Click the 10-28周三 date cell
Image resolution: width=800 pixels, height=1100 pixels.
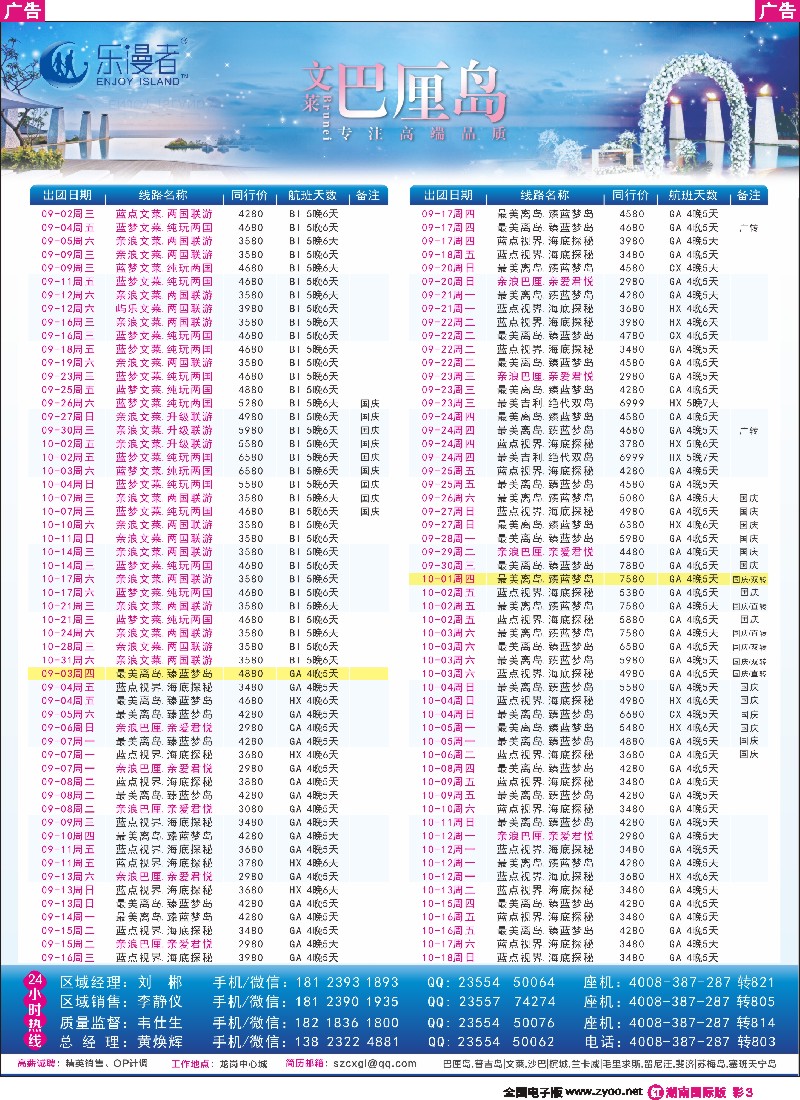(67, 647)
